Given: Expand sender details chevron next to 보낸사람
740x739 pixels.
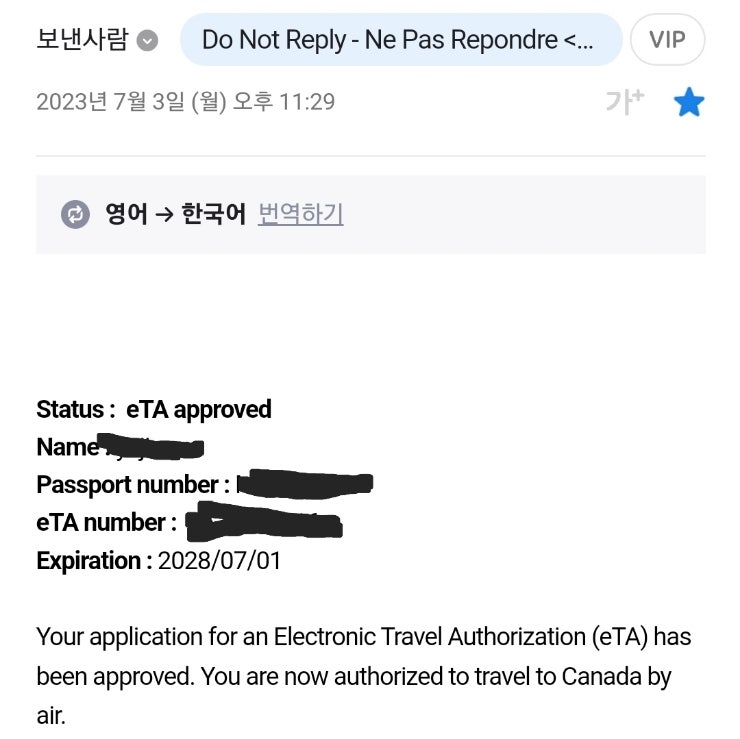Looking at the screenshot, I should (147, 41).
